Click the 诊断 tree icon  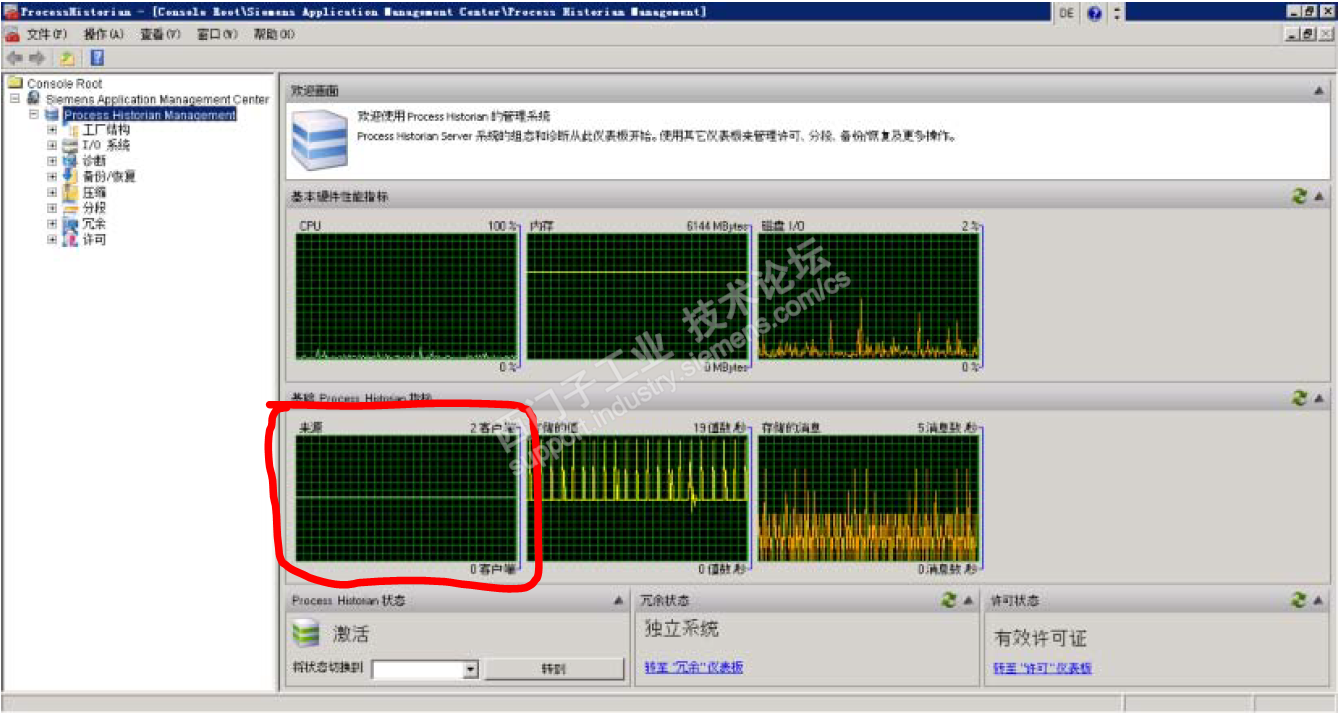[70, 160]
